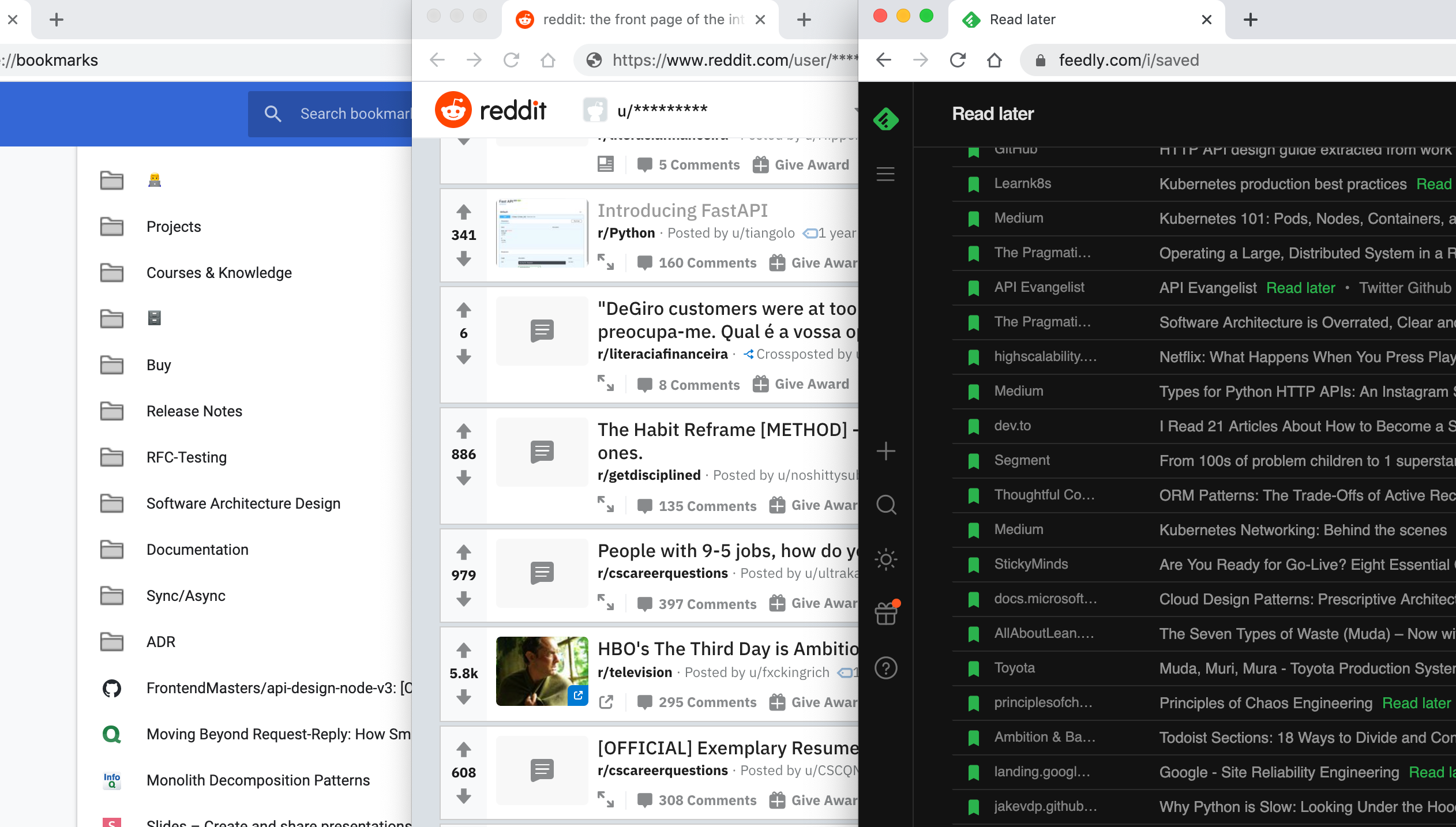This screenshot has height=827, width=1456.
Task: Give Award on the DeGiro post
Action: click(801, 384)
